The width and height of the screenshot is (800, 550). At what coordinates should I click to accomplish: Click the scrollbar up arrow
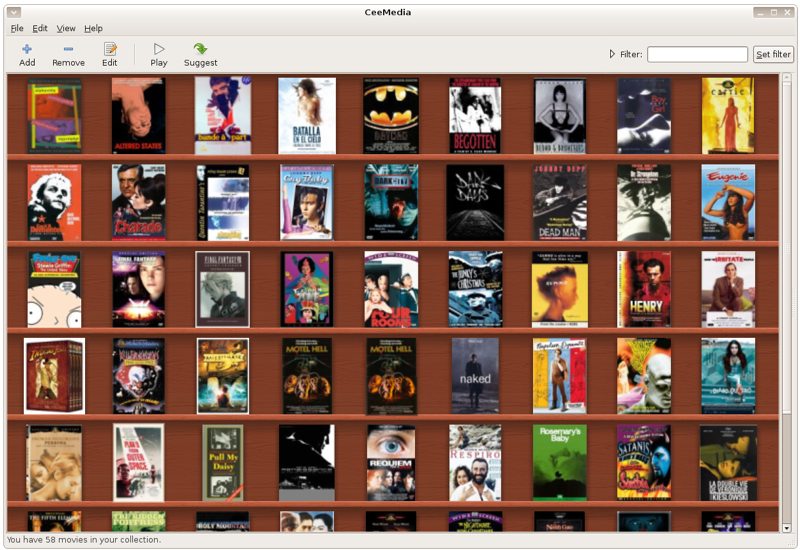pyautogui.click(x=786, y=78)
